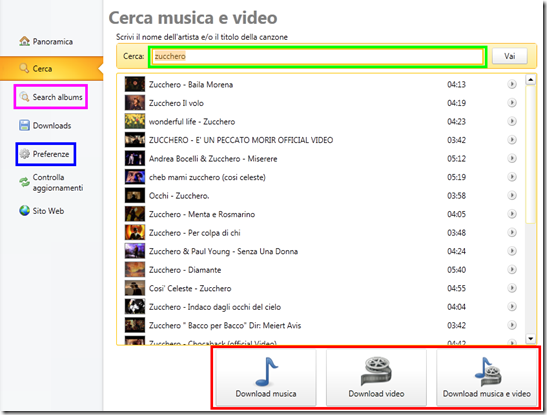Image resolution: width=547 pixels, height=415 pixels.
Task: Click the green update arrows icon
Action: (24, 182)
